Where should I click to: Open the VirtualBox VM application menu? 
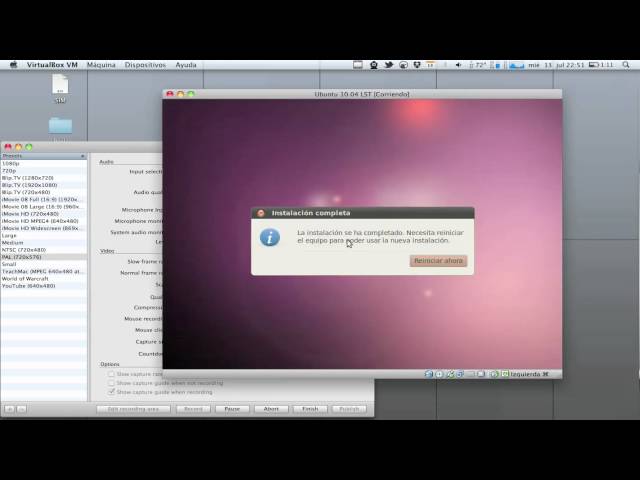[x=52, y=65]
